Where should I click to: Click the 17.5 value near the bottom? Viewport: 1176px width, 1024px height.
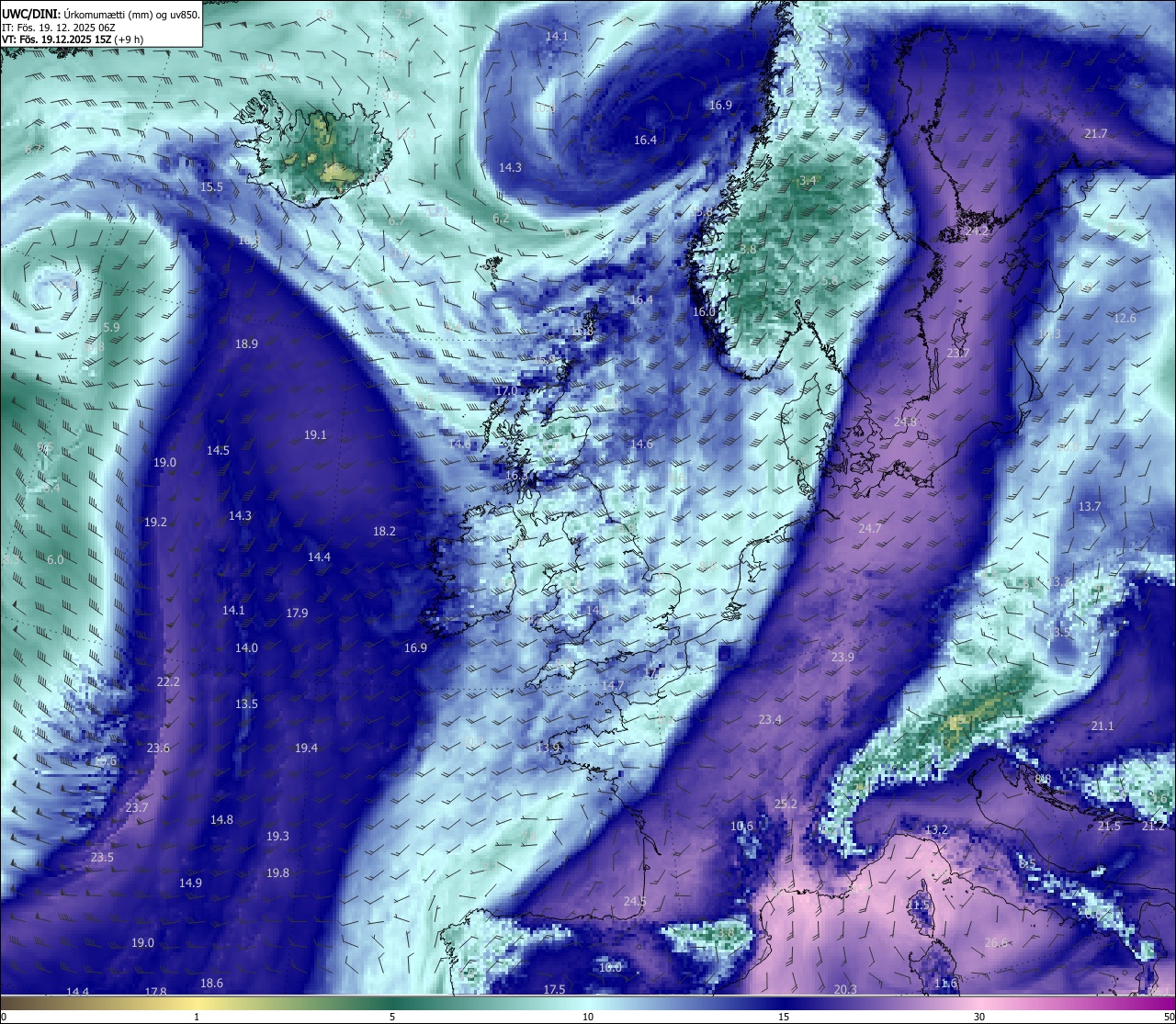pyautogui.click(x=554, y=989)
